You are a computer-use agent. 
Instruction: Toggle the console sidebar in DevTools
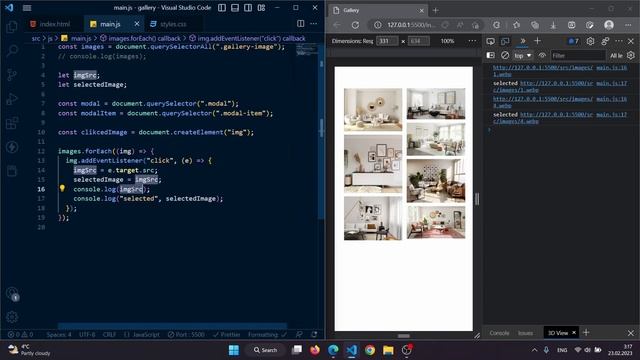(x=490, y=55)
